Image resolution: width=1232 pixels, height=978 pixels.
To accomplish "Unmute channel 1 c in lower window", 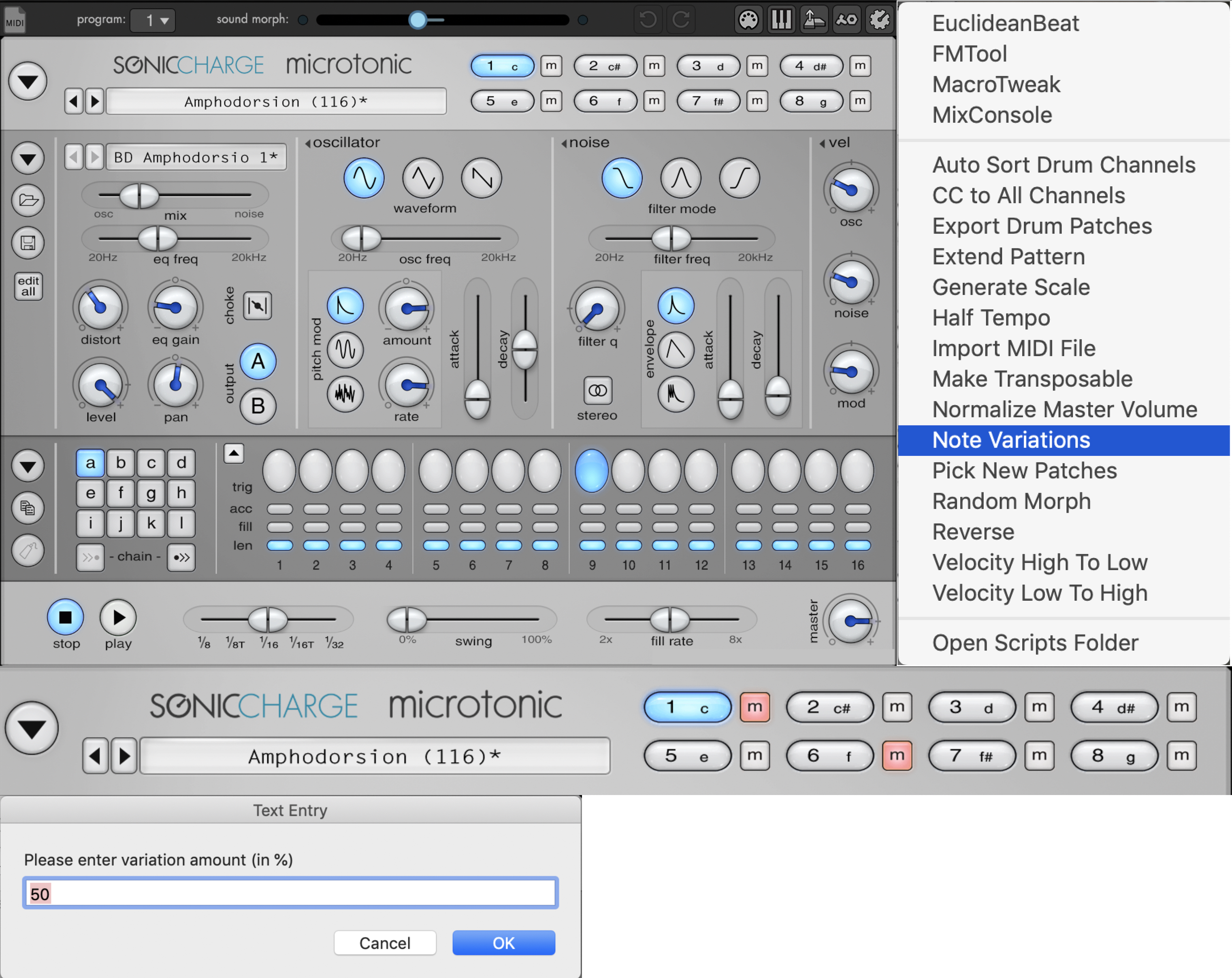I will click(754, 707).
